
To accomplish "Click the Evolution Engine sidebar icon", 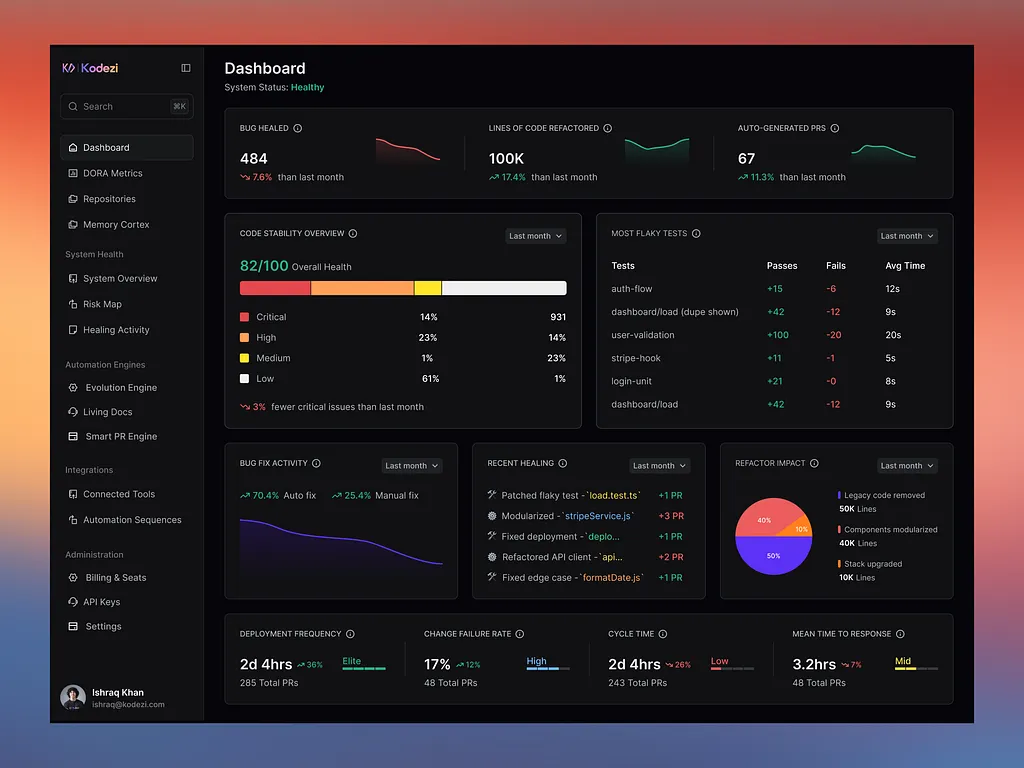I will [73, 387].
